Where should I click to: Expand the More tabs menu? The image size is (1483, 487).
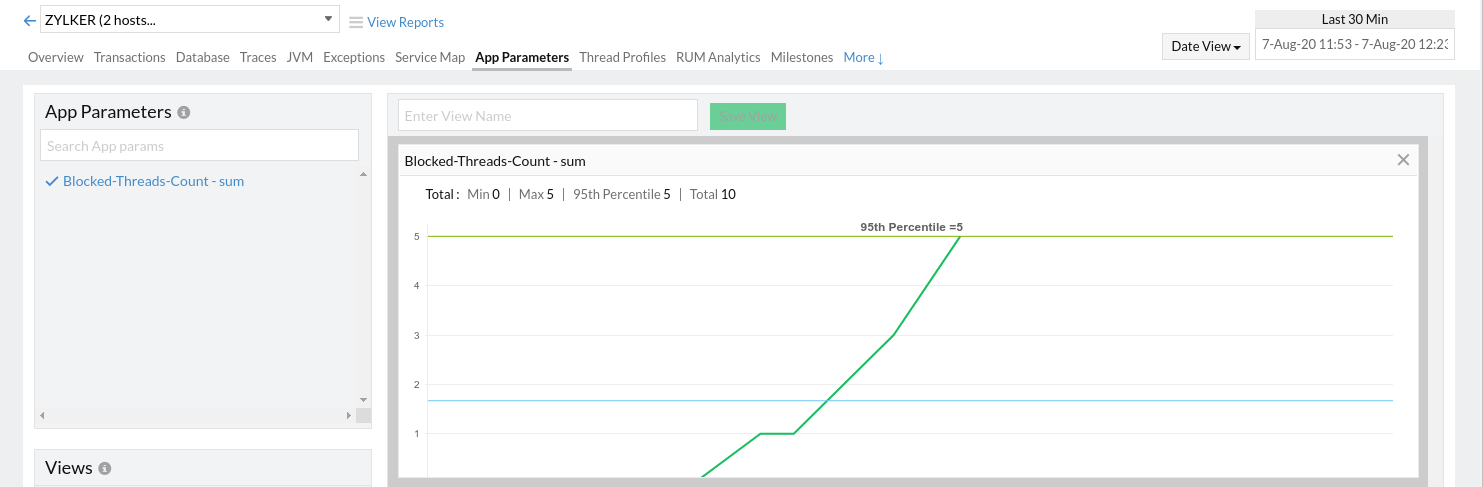coord(863,57)
